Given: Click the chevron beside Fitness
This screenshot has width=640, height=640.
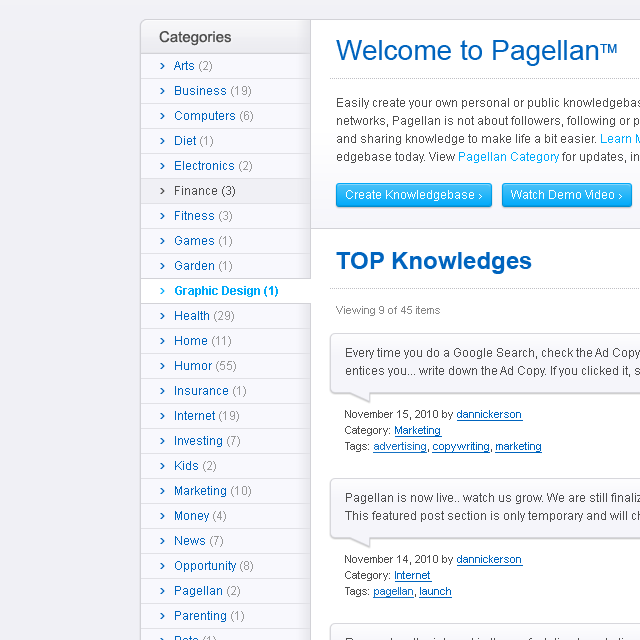Looking at the screenshot, I should pyautogui.click(x=162, y=216).
